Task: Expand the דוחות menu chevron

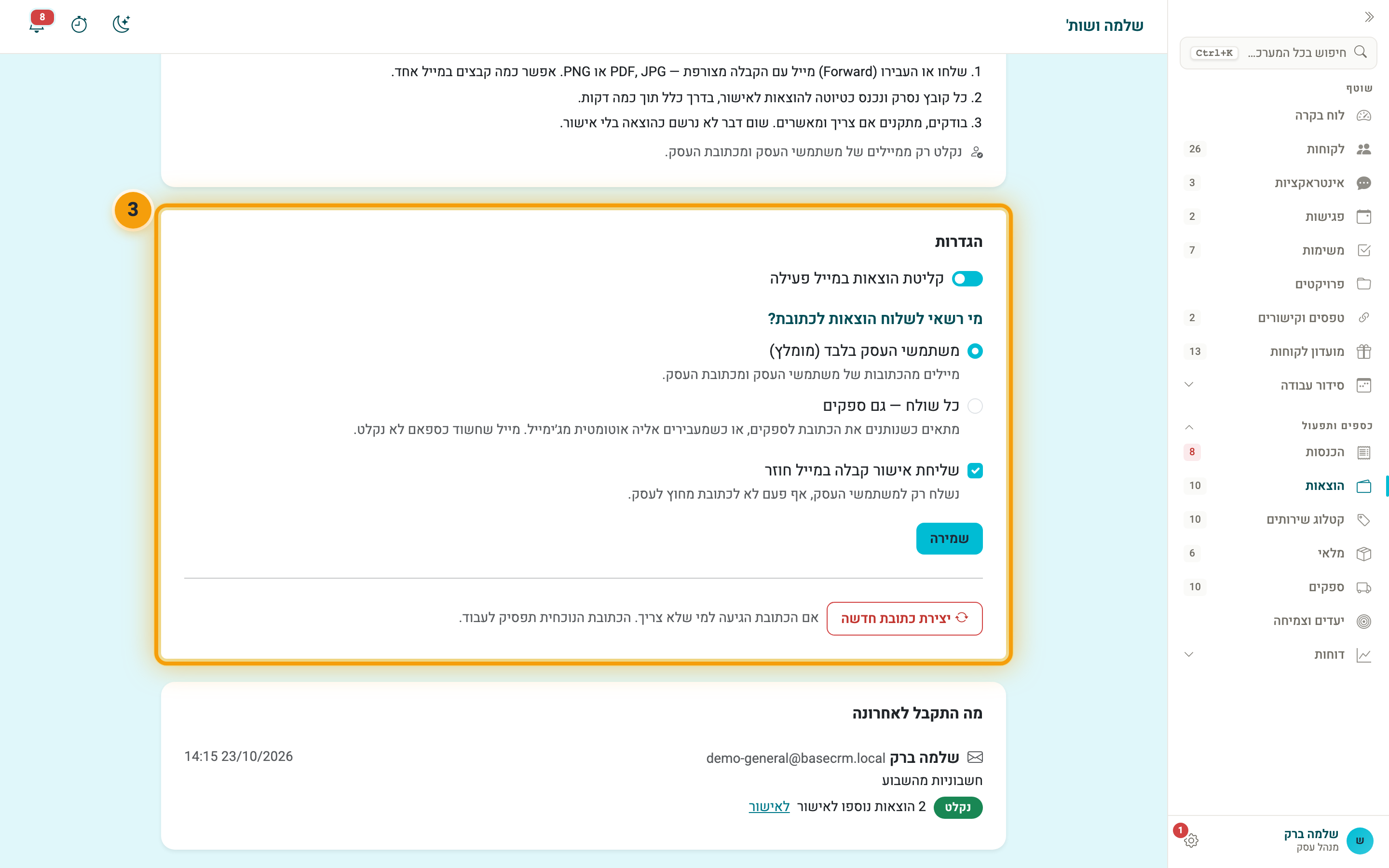Action: click(x=1189, y=654)
